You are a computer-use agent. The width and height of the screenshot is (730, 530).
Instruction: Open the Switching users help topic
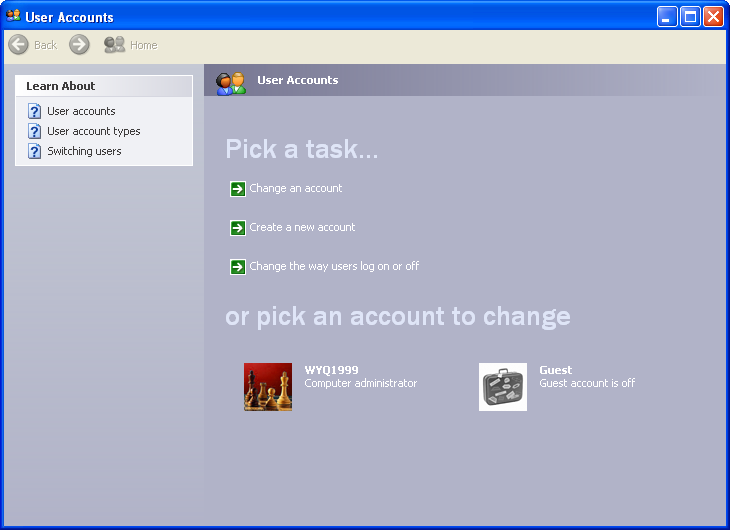[84, 151]
